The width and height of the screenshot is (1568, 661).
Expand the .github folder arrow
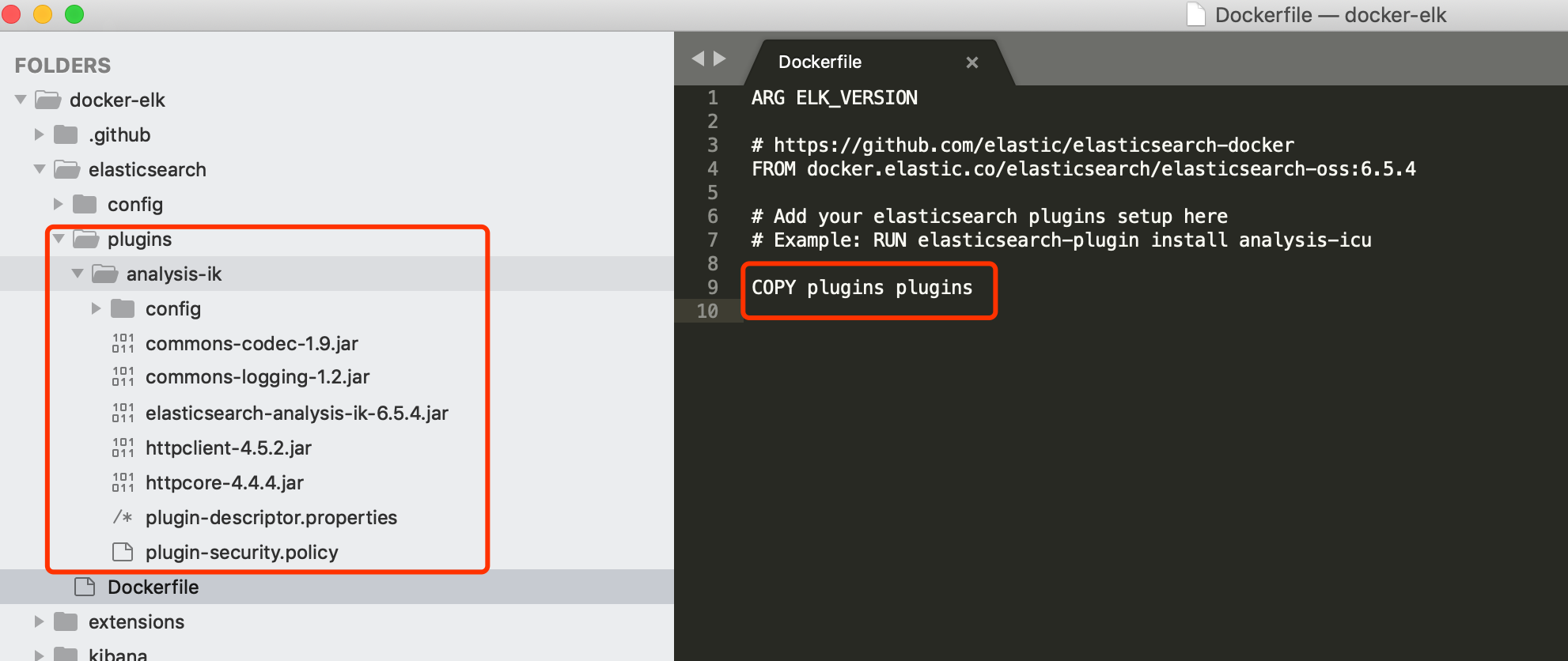pyautogui.click(x=39, y=134)
